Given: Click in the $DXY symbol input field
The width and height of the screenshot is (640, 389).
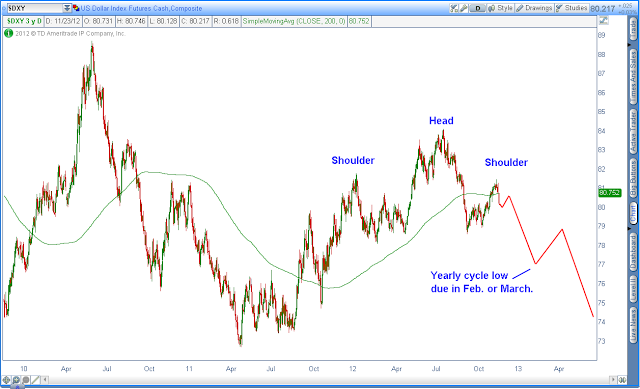Looking at the screenshot, I should tap(35, 8).
